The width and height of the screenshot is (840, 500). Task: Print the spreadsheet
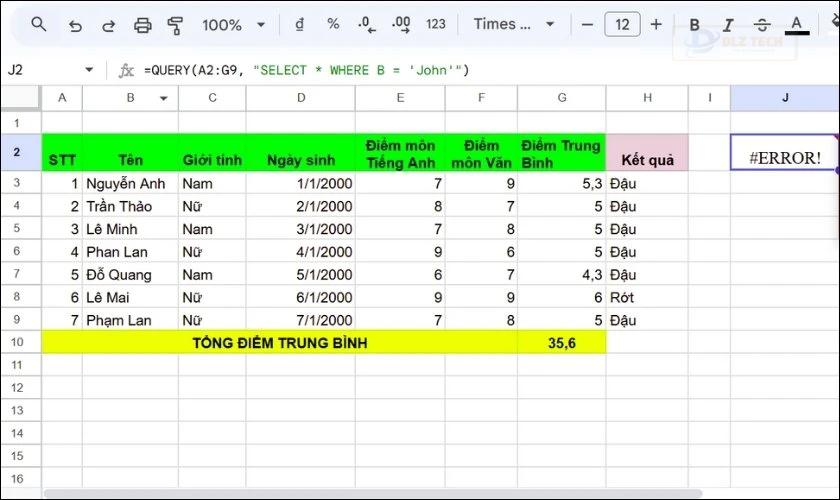pos(142,25)
